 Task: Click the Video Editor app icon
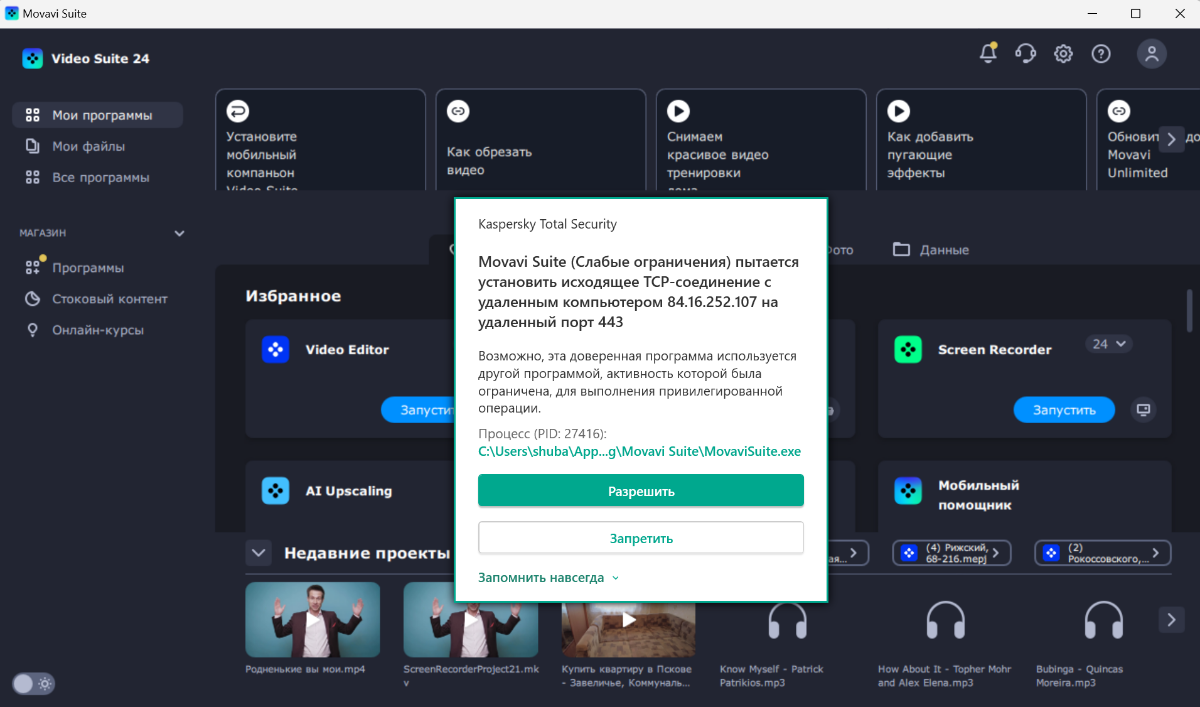pyautogui.click(x=276, y=349)
